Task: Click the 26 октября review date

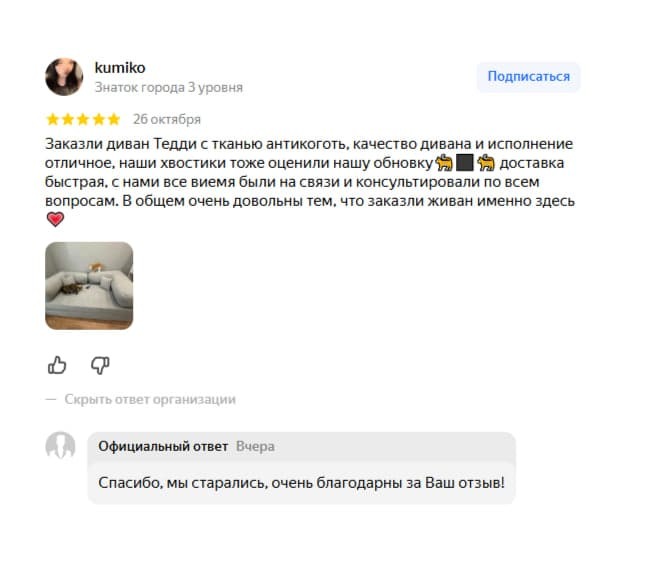Action: pyautogui.click(x=167, y=119)
